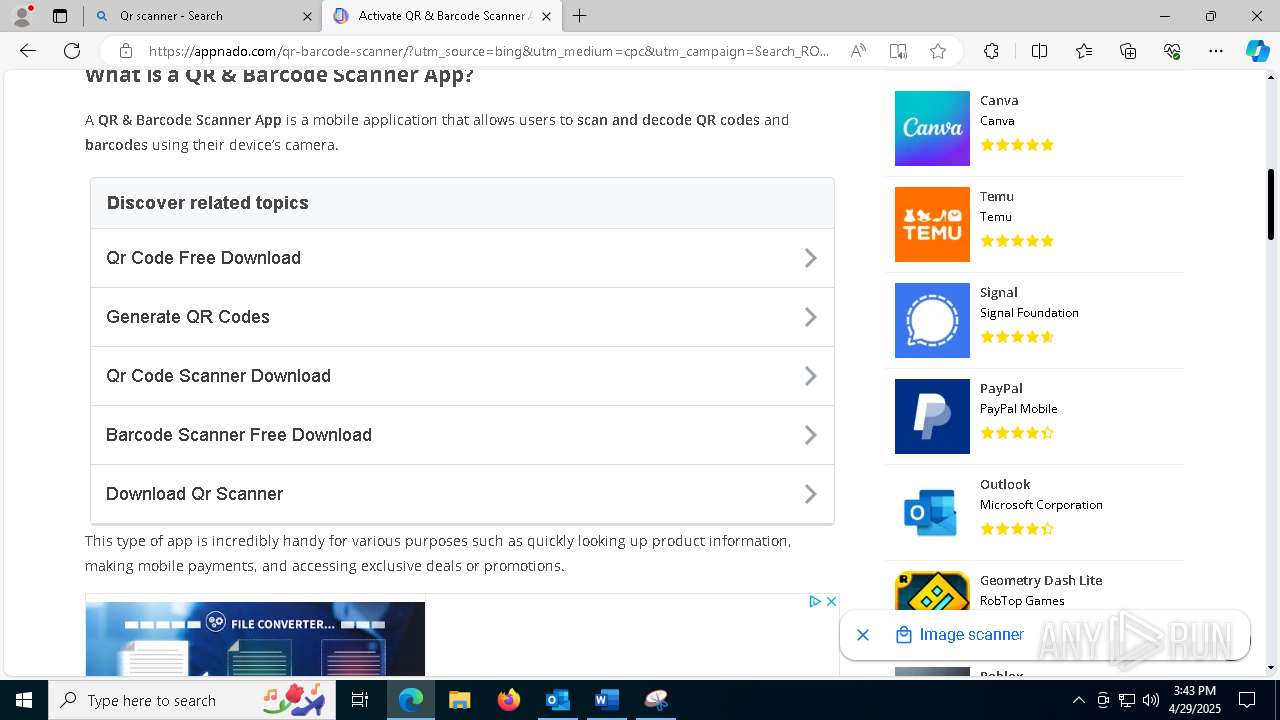This screenshot has width=1280, height=720.
Task: Open the Canva app title link
Action: 999,100
